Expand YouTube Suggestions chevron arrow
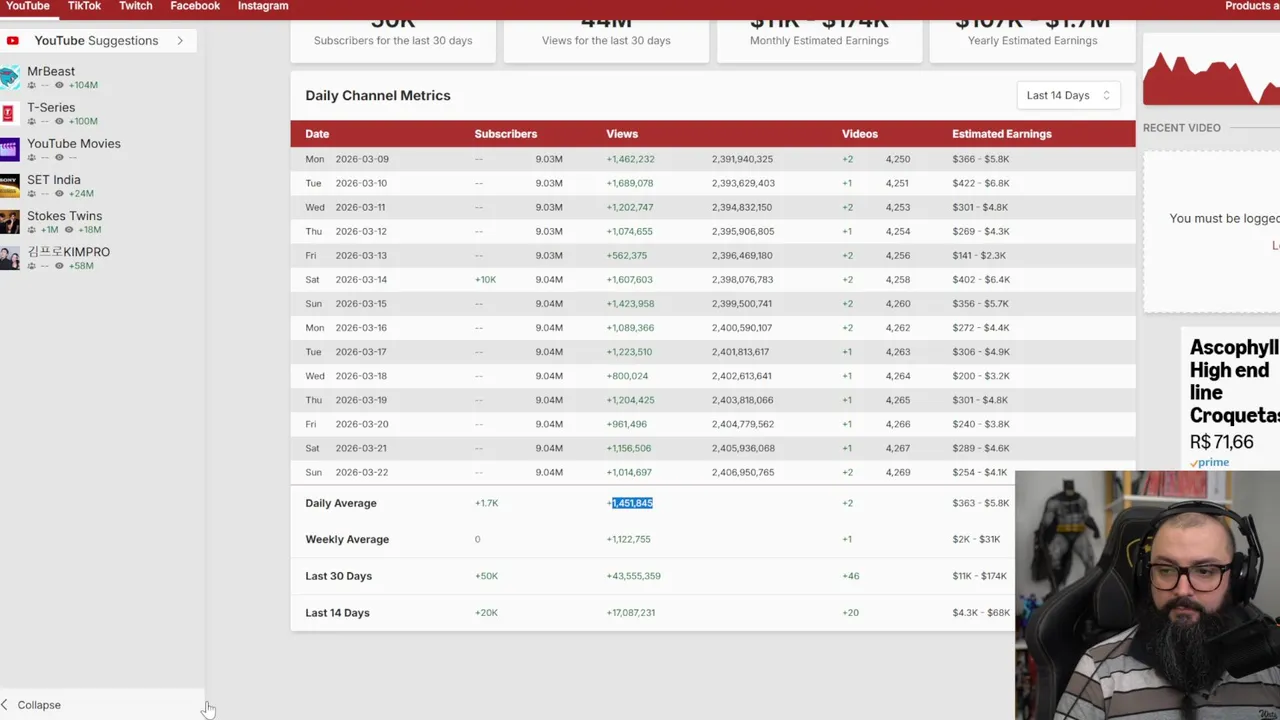 click(180, 41)
